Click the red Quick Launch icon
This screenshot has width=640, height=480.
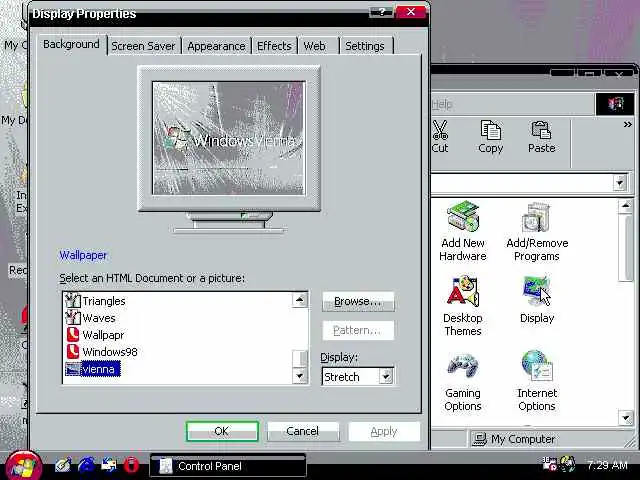(x=131, y=465)
